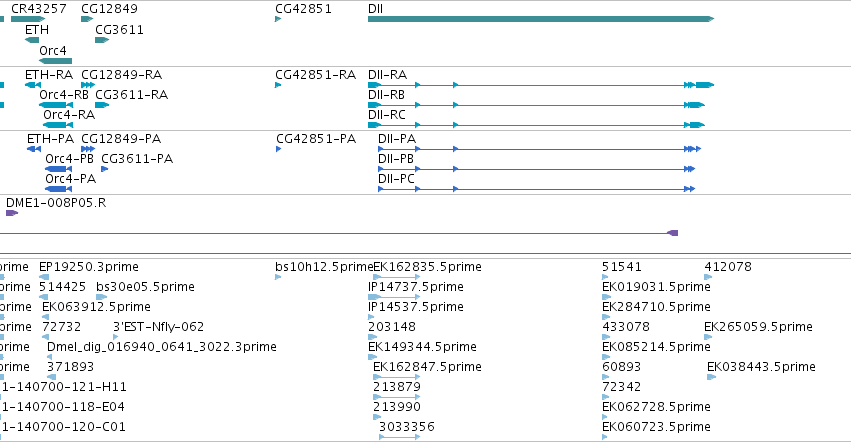Select the CG42851-RA transcript
The width and height of the screenshot is (851, 442).
click(x=278, y=85)
